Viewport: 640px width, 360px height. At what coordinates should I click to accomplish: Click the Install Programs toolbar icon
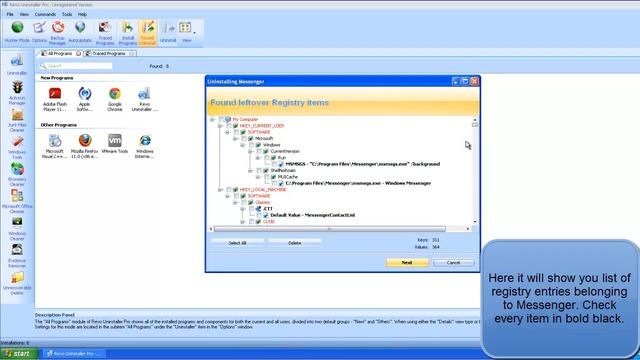tap(128, 33)
